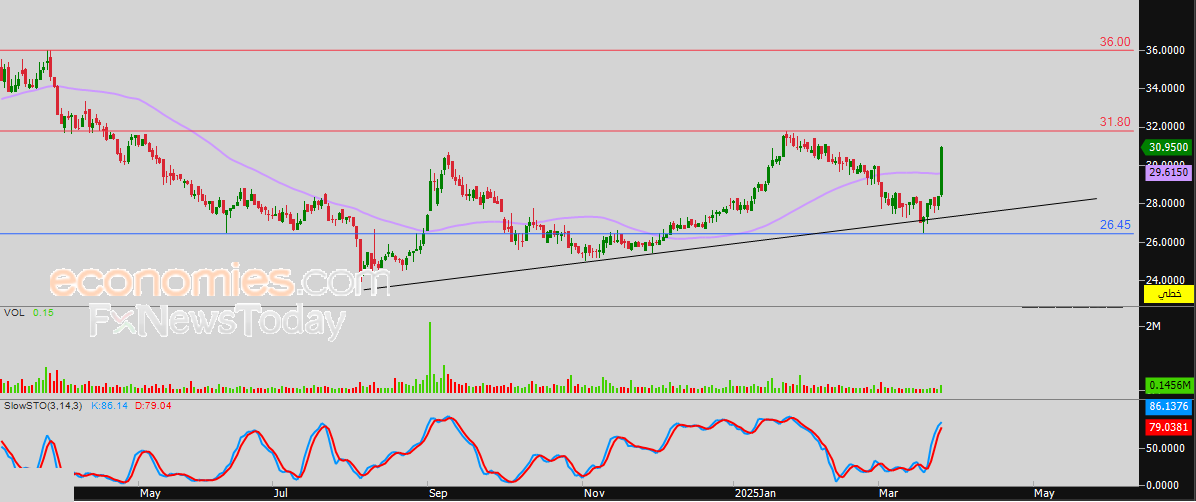The image size is (1196, 502).
Task: Click the Nov date on time axis
Action: click(x=593, y=494)
